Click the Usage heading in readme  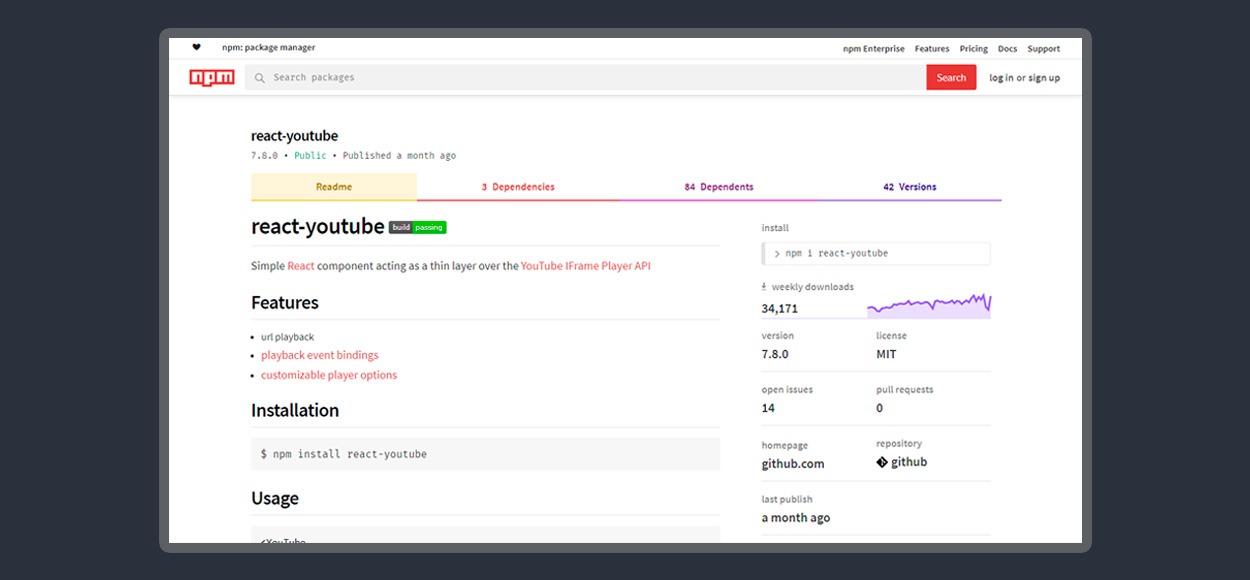point(275,499)
